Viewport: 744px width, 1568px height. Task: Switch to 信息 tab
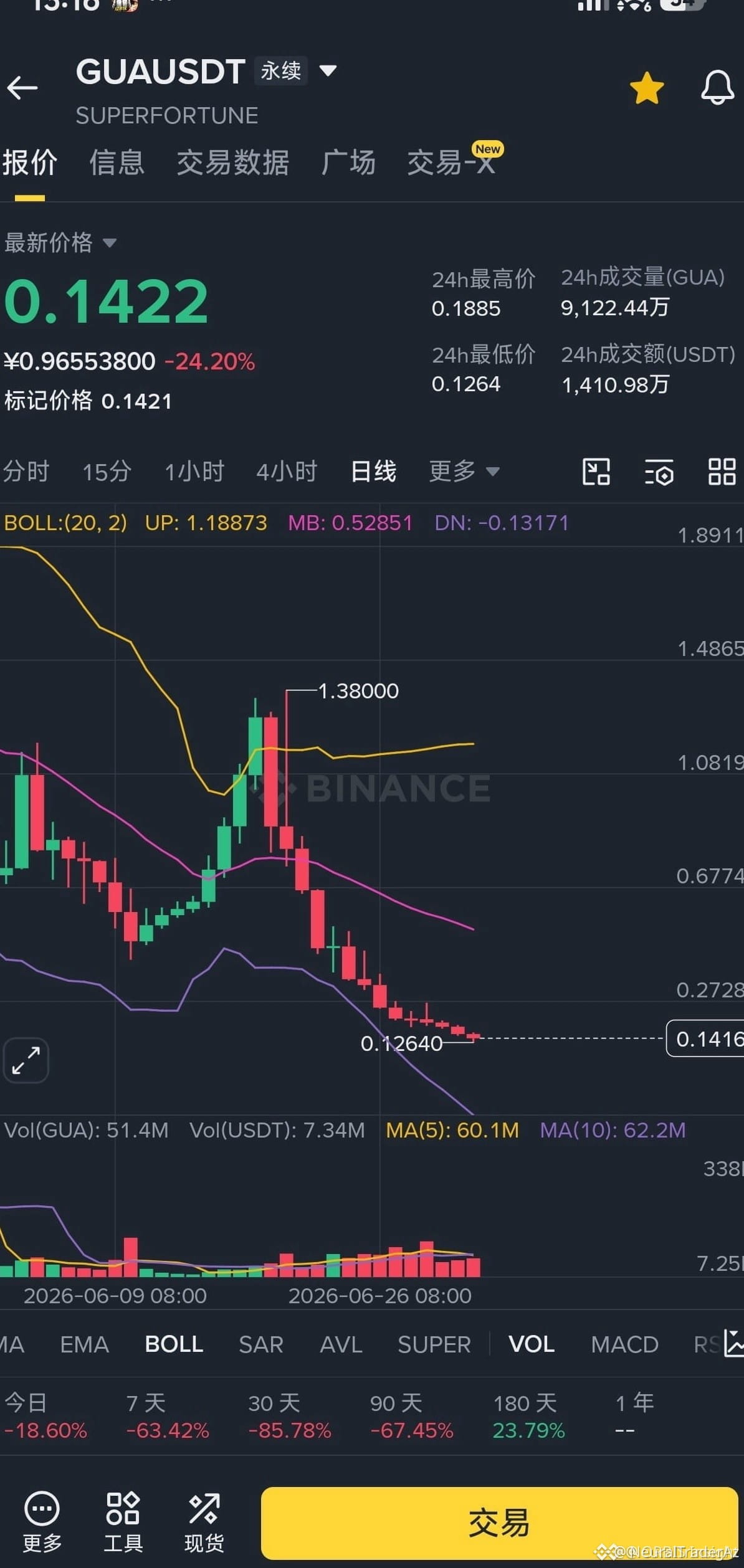(117, 163)
